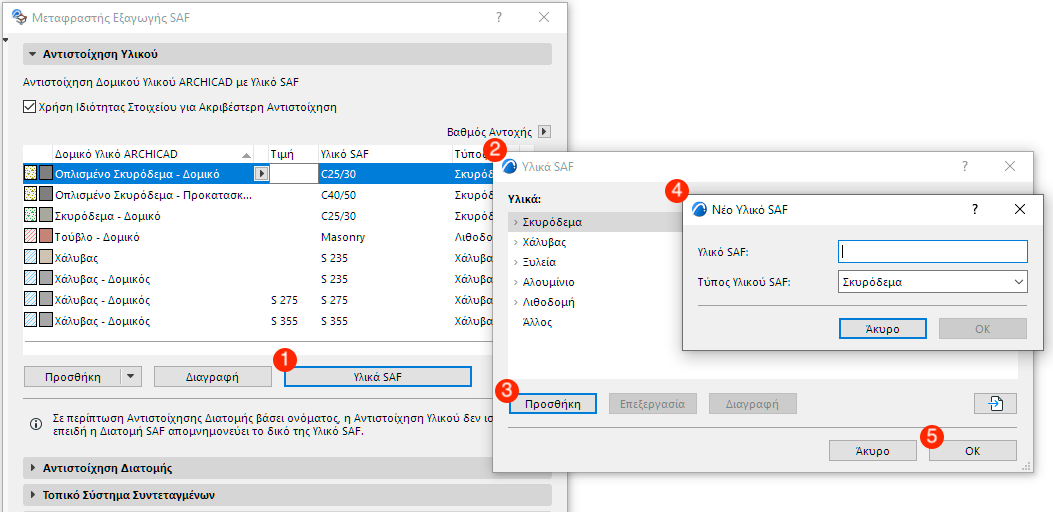Expand Χάλυβας in Υλικά list
Viewport: 1053px width, 512px height.
coord(516,242)
